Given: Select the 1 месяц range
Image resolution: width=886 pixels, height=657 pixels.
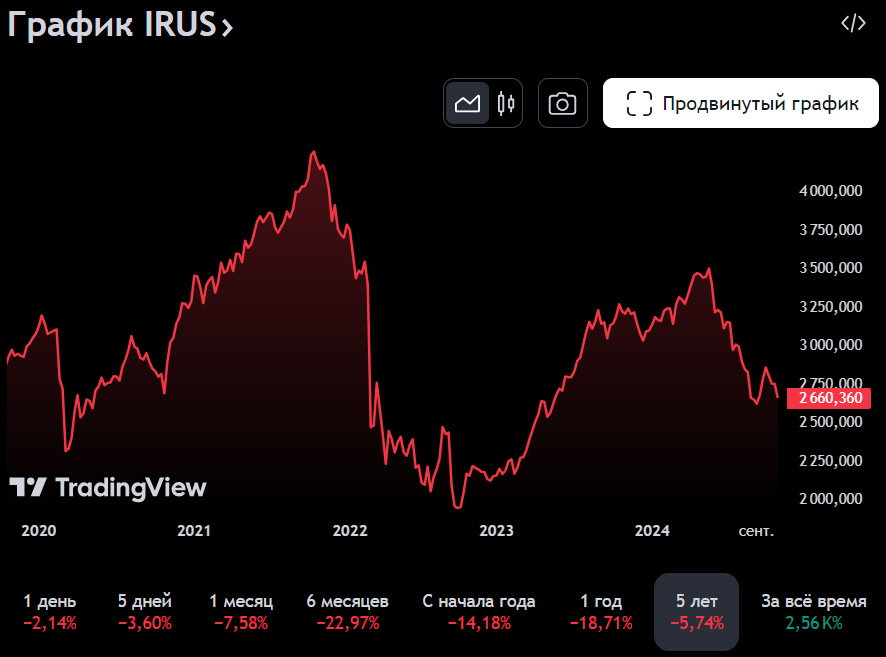Looking at the screenshot, I should point(241,612).
